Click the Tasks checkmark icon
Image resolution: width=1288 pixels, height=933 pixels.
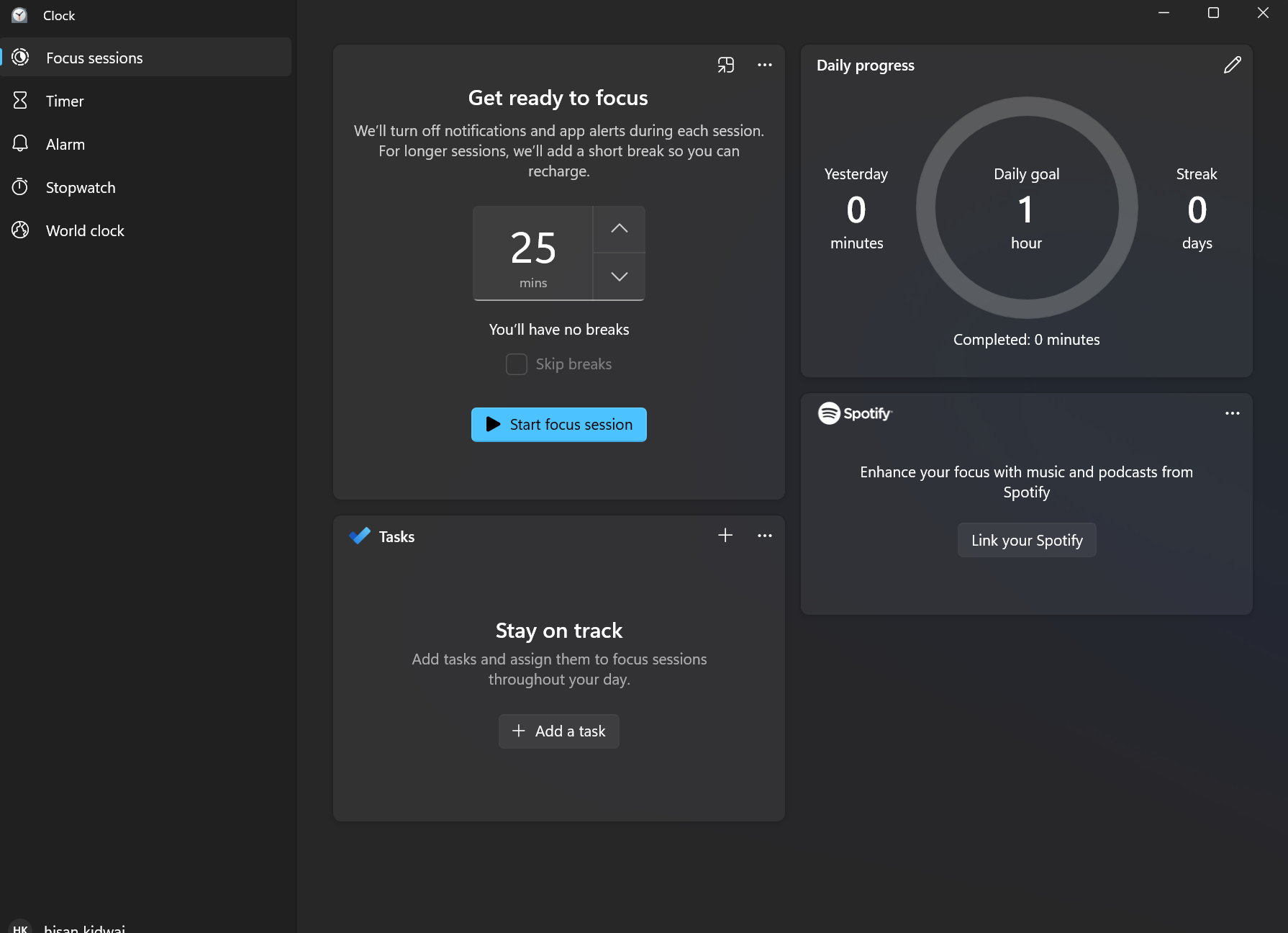[359, 536]
